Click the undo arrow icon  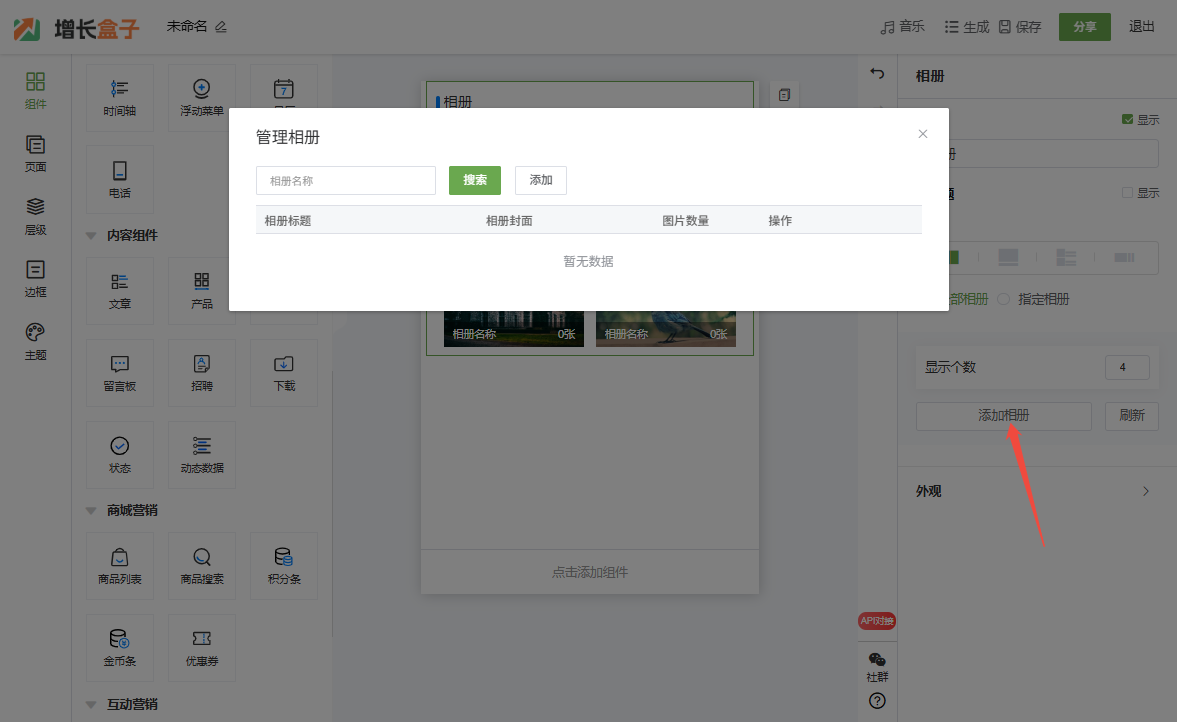pos(877,74)
